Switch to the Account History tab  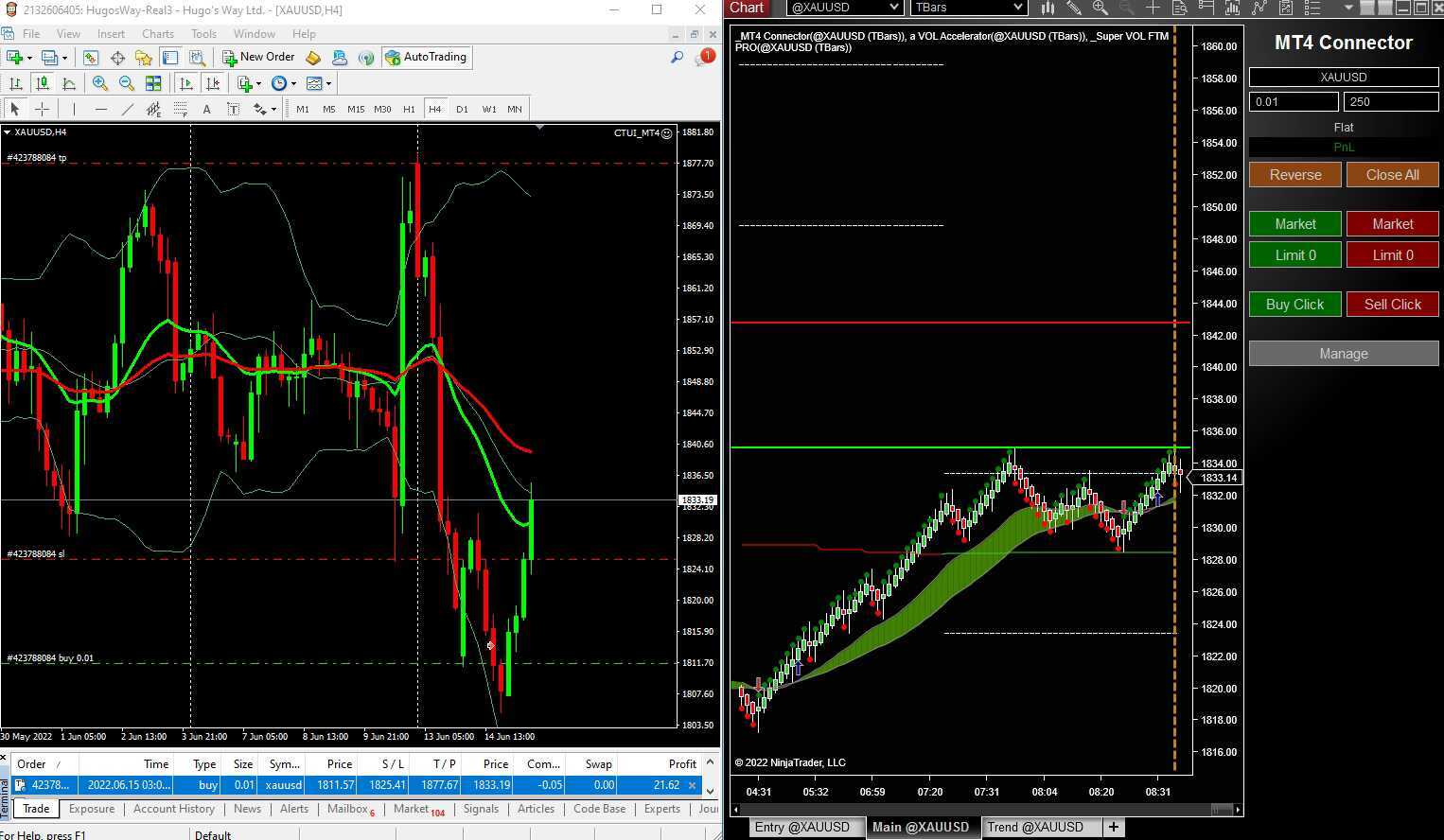(173, 809)
